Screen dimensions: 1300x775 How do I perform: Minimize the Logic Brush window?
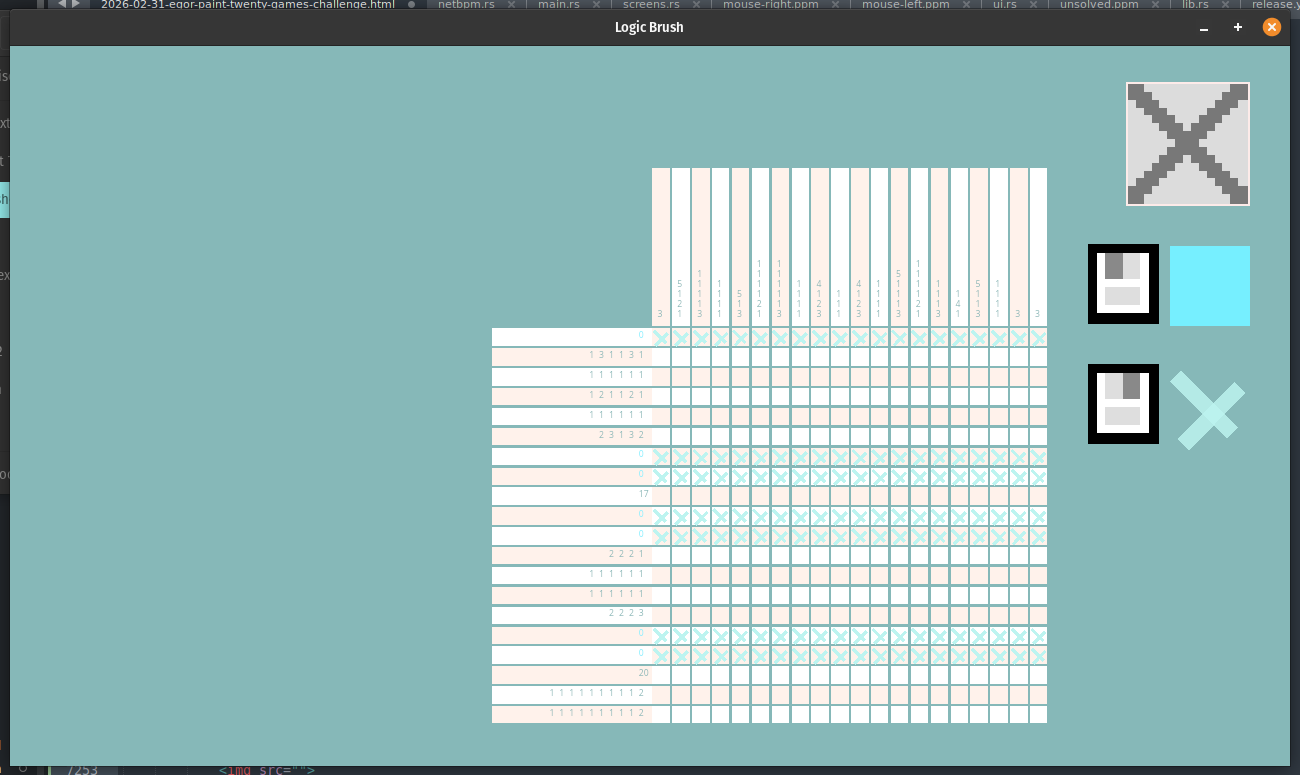click(1204, 28)
